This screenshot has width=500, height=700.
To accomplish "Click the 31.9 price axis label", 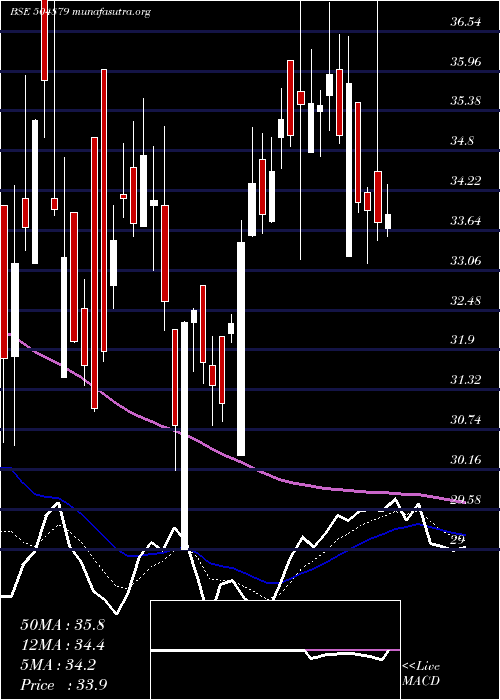I will click(462, 340).
